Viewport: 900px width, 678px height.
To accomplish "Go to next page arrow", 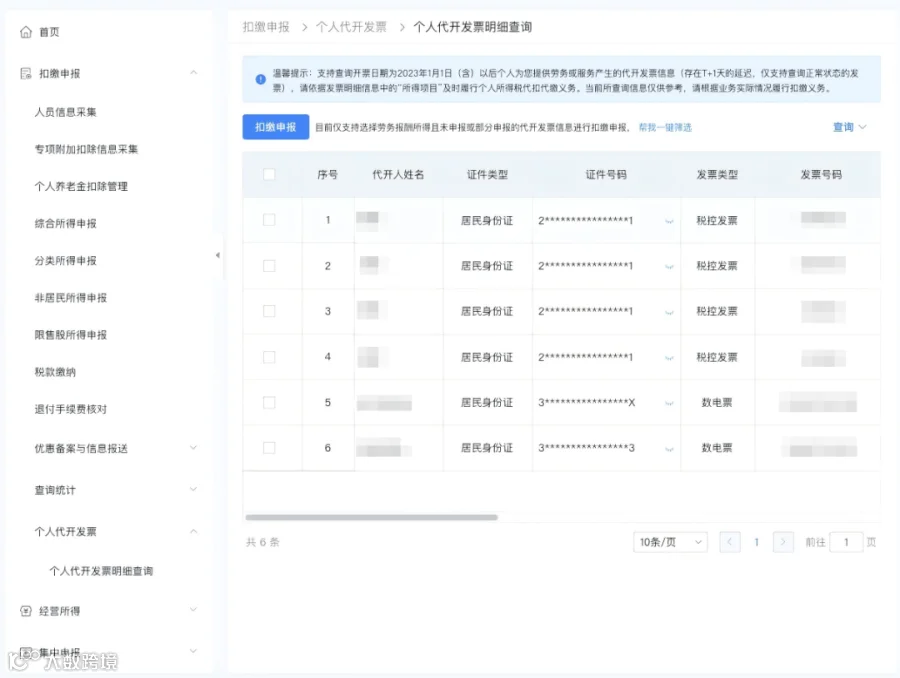I will point(783,542).
